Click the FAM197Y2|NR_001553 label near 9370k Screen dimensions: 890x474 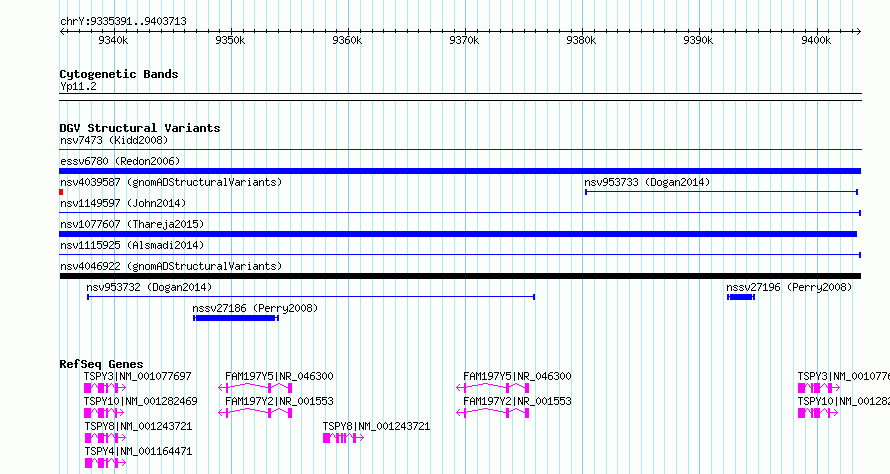(x=517, y=401)
